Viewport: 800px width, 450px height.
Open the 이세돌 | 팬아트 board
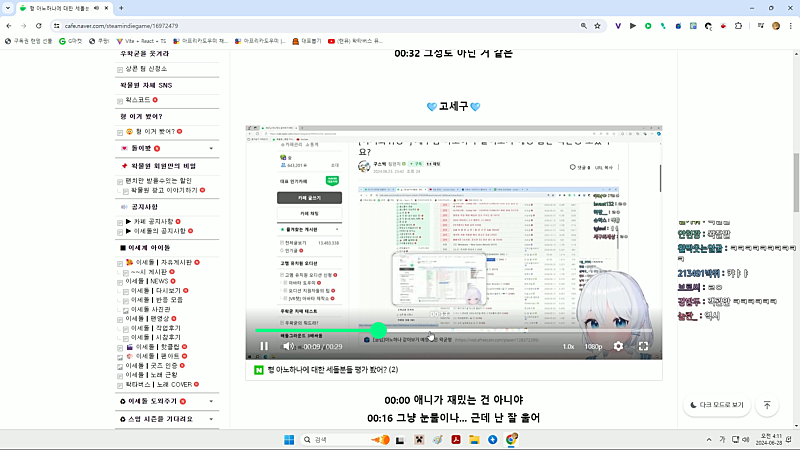tap(158, 356)
